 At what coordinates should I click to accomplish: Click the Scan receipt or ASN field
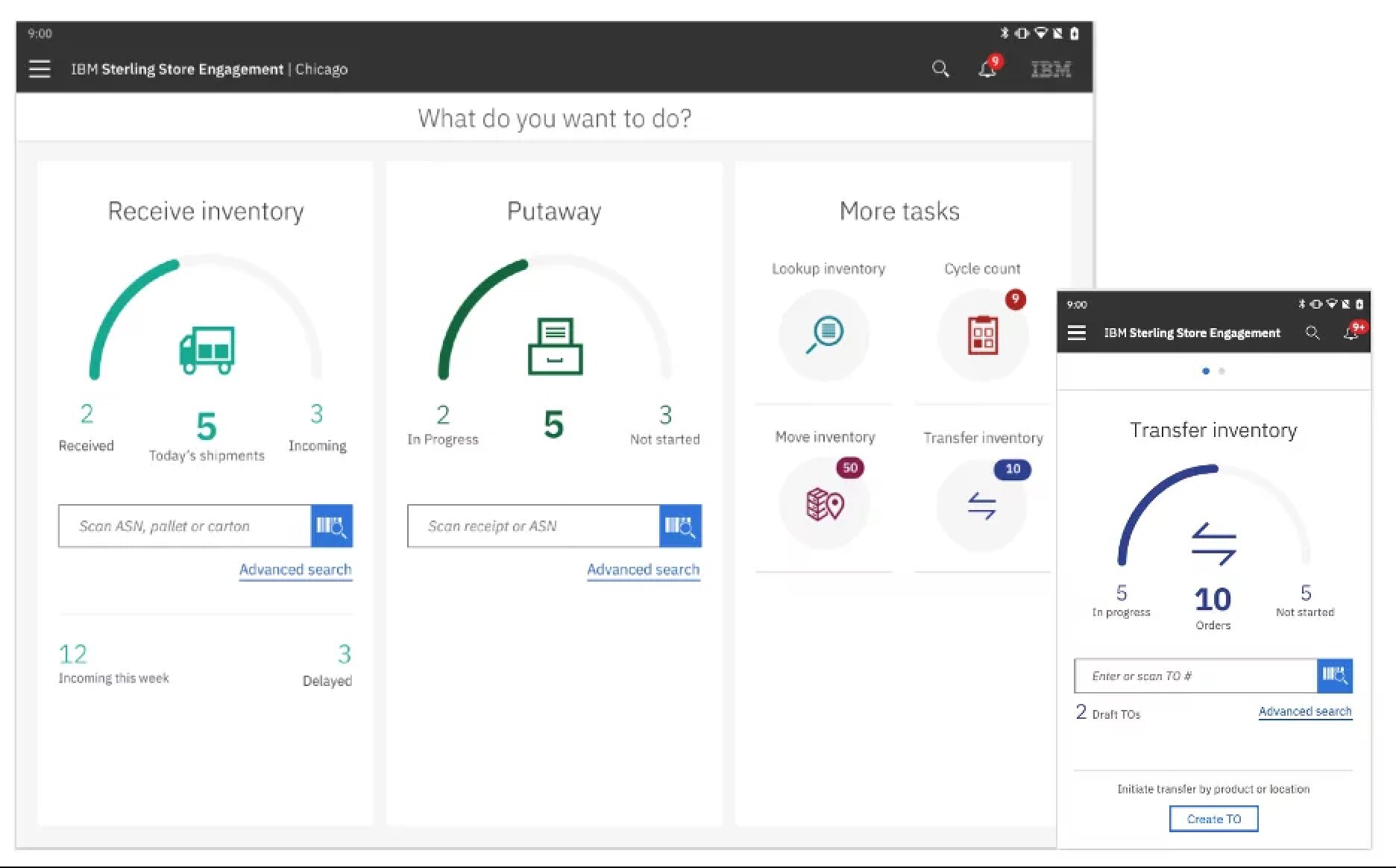point(533,526)
